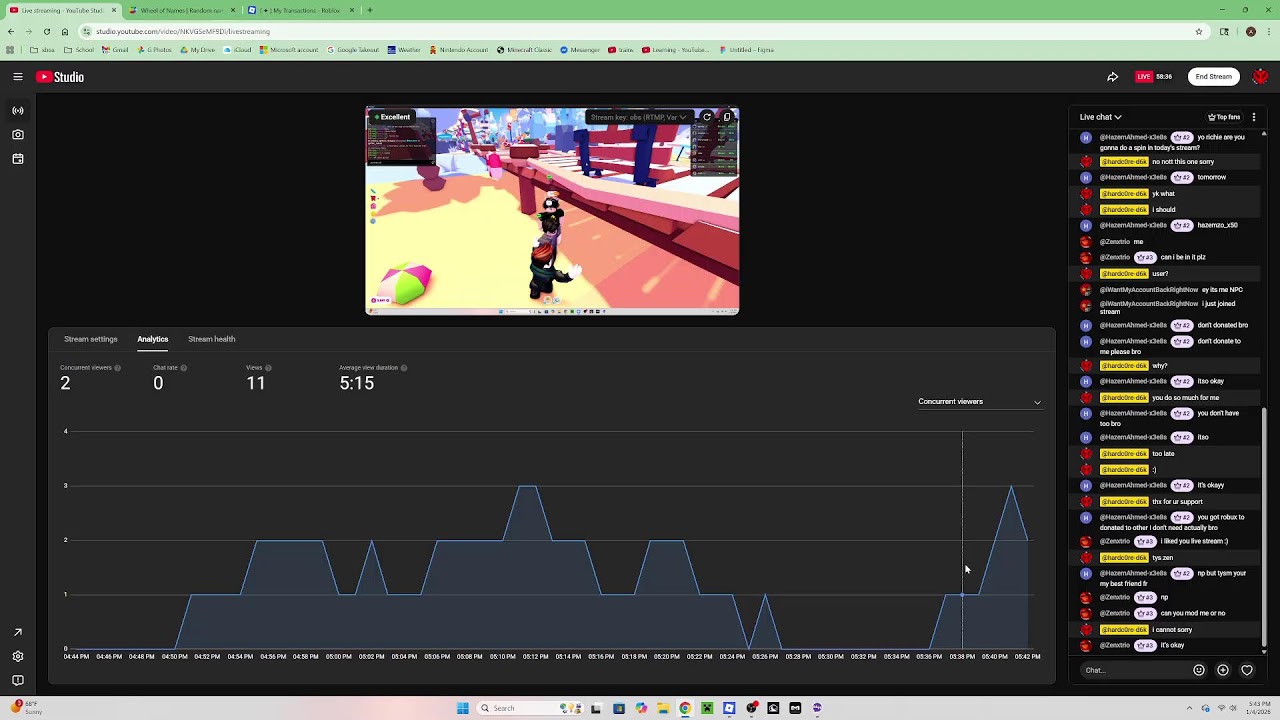Click the Excellent connection status badge
The width and height of the screenshot is (1280, 720).
391,117
